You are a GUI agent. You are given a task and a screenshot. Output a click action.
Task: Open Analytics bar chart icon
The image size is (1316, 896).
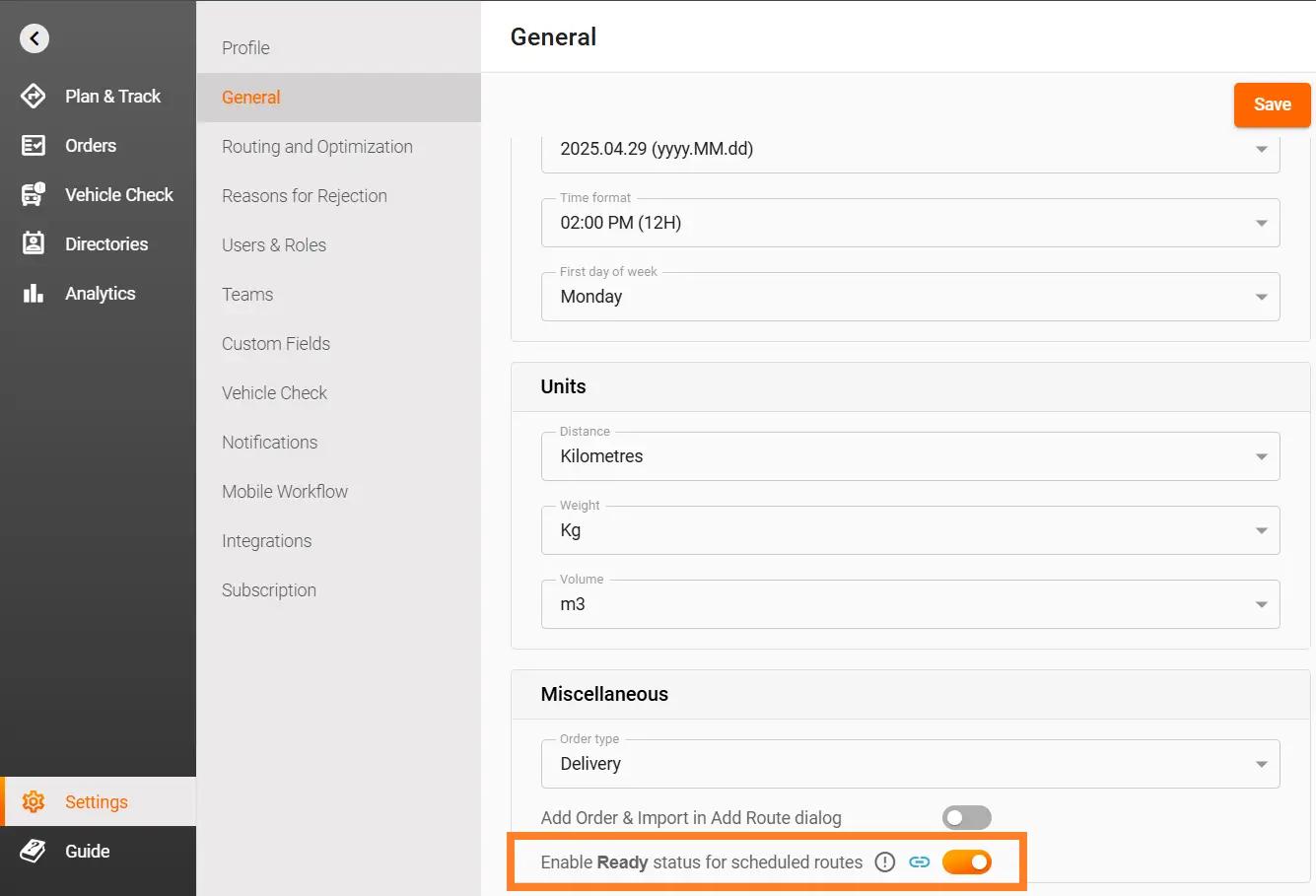tap(34, 293)
